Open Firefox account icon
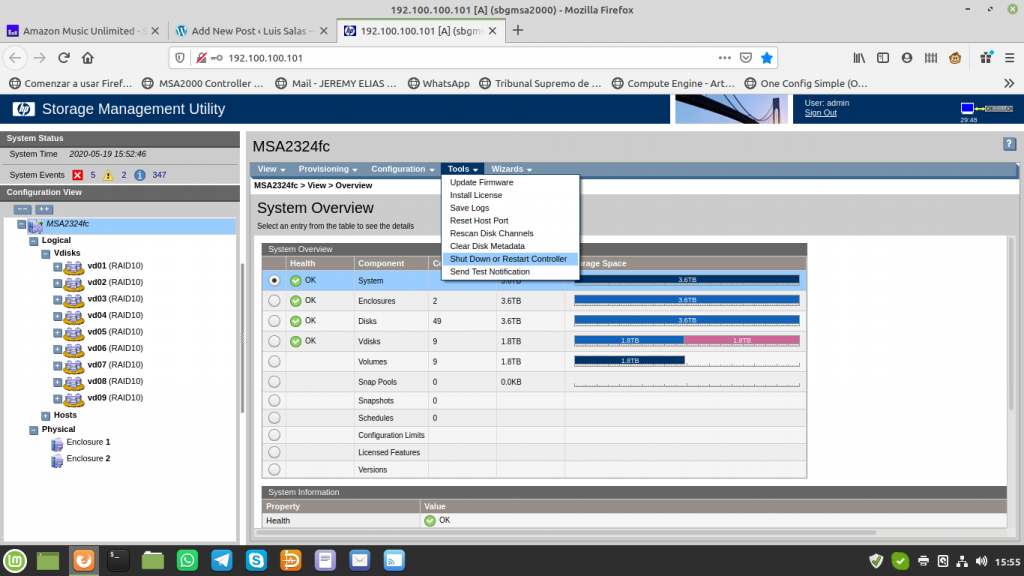1024x576 pixels. [x=906, y=57]
